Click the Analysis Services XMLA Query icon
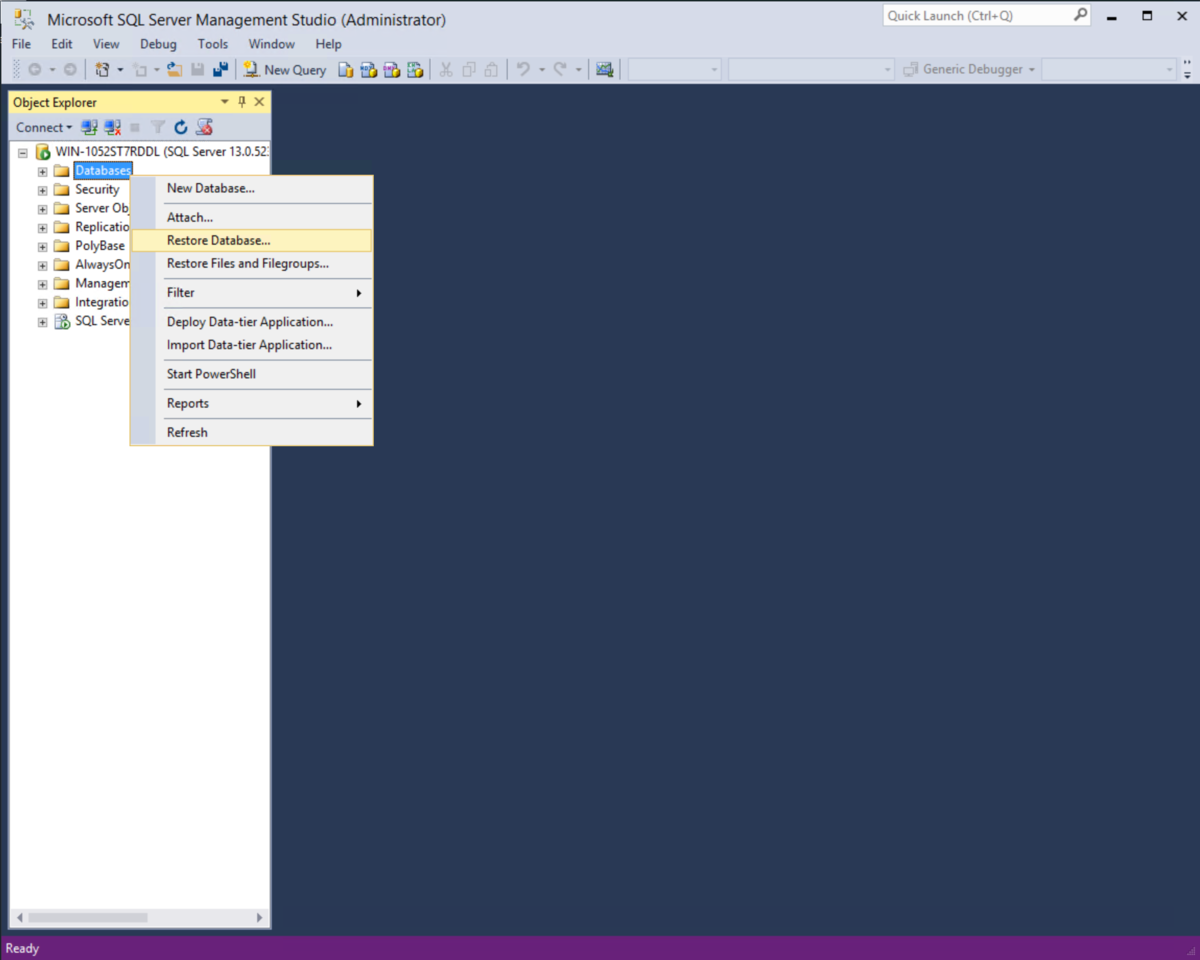This screenshot has height=960, width=1200. click(x=414, y=70)
